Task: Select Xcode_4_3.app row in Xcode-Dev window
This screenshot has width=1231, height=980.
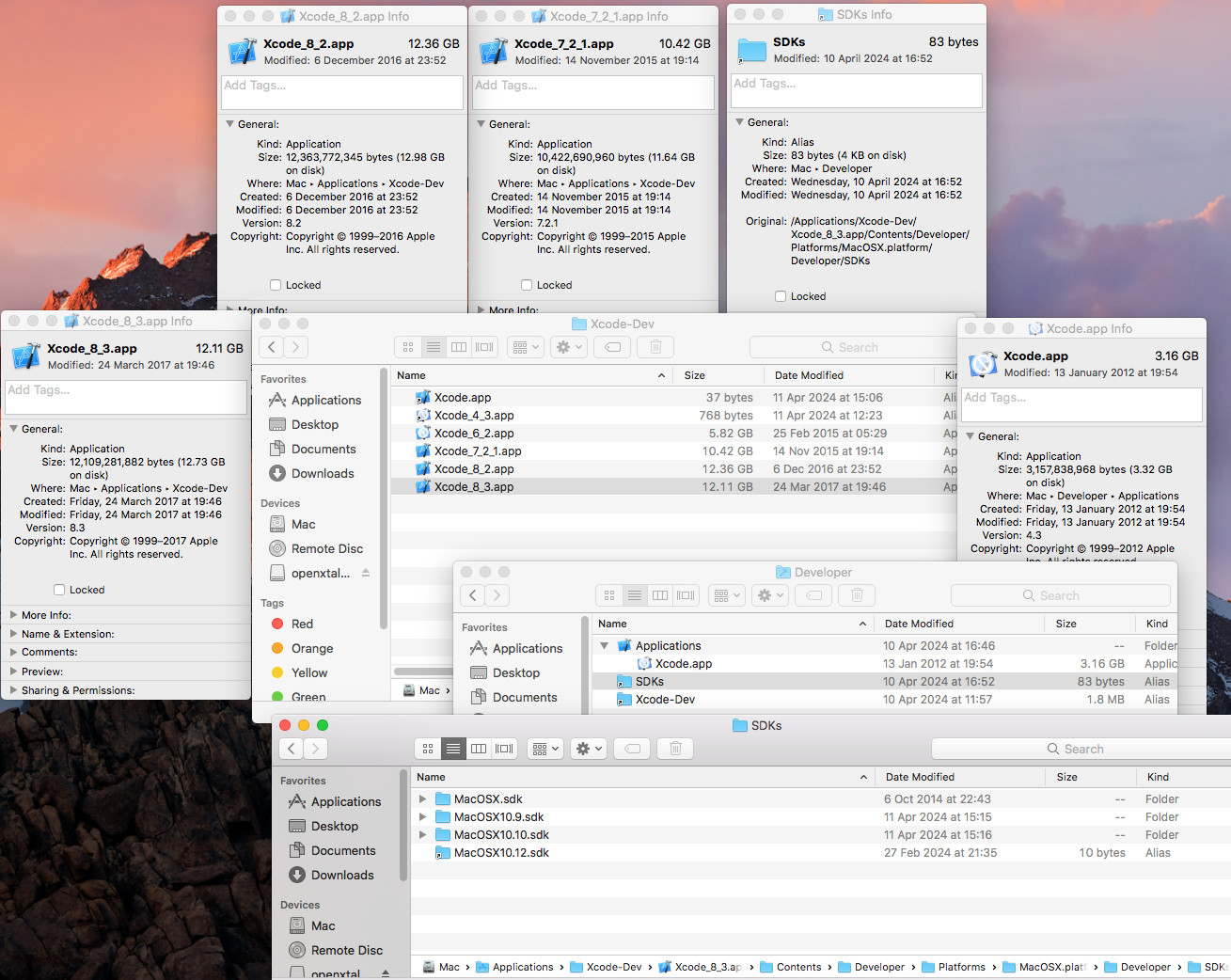Action: pyautogui.click(x=674, y=416)
